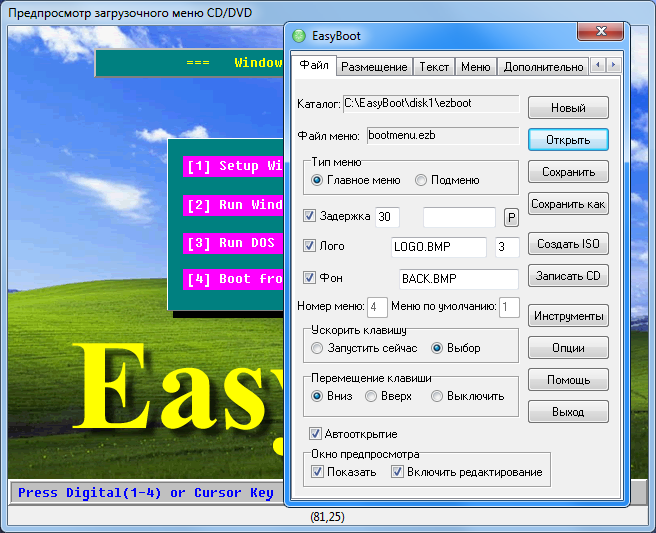The image size is (656, 533).
Task: Click the BACK.BMP background field
Action: [459, 279]
